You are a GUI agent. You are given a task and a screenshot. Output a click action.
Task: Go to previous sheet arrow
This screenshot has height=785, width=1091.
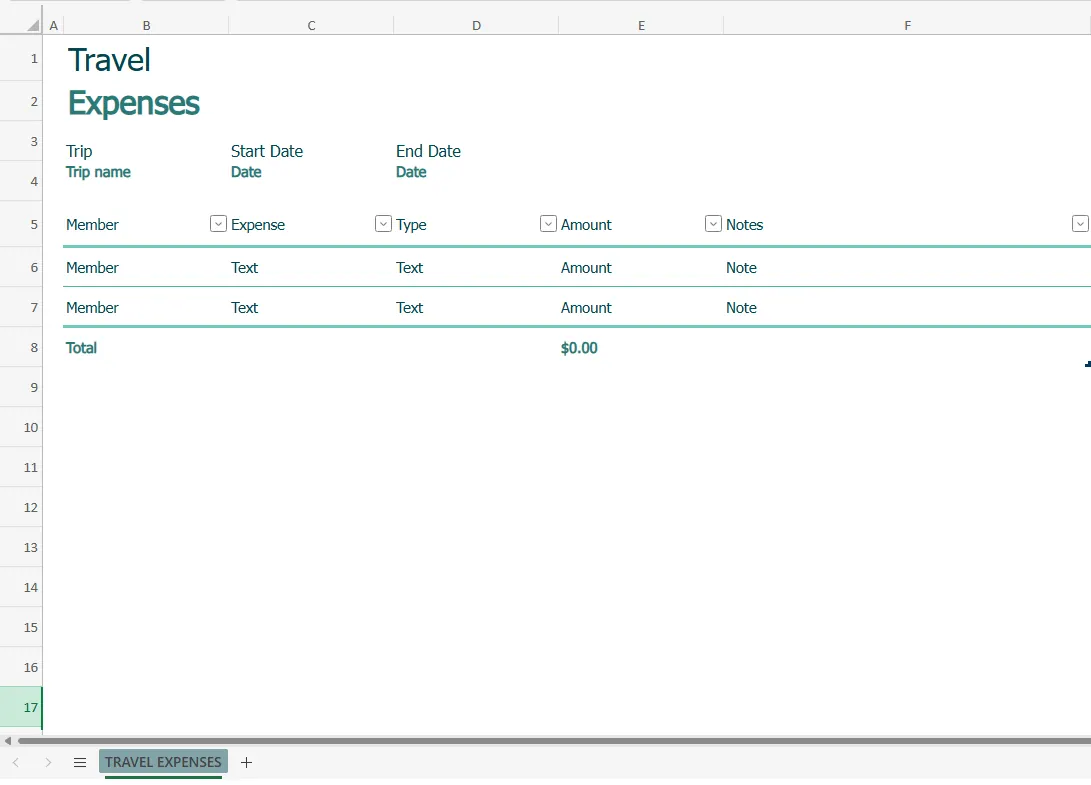pyautogui.click(x=16, y=762)
